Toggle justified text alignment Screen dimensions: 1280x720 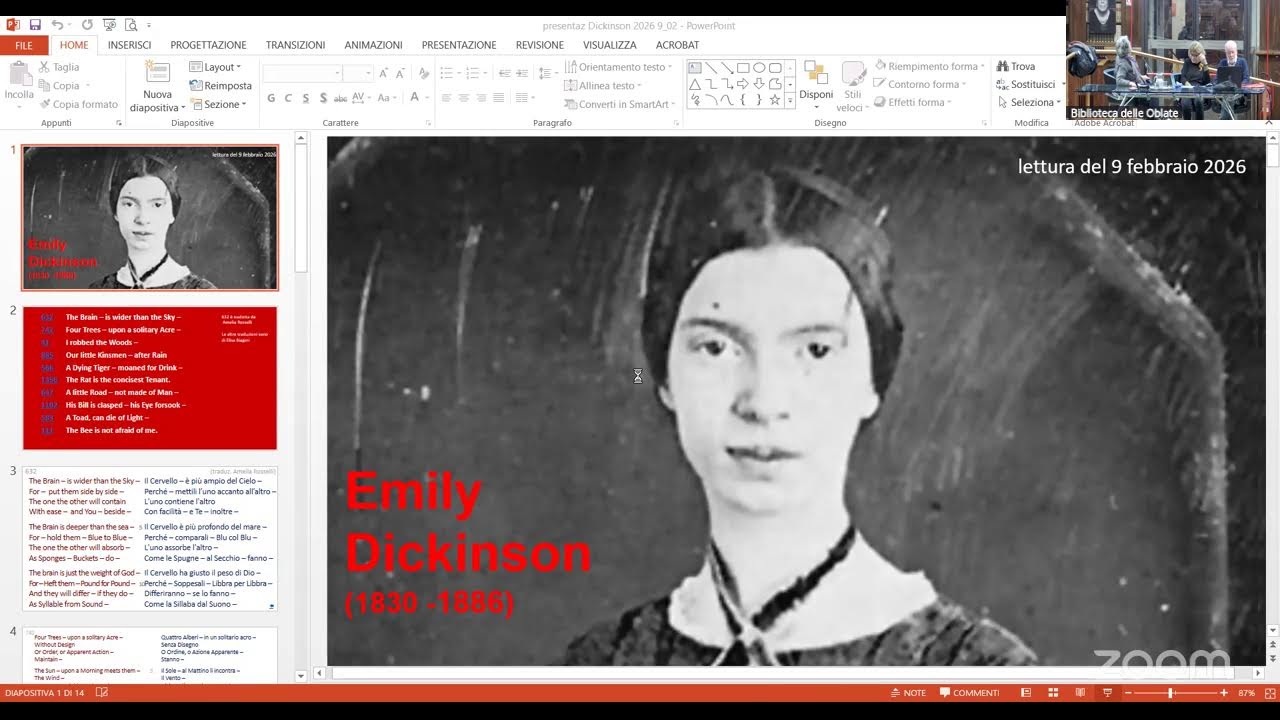[x=500, y=98]
